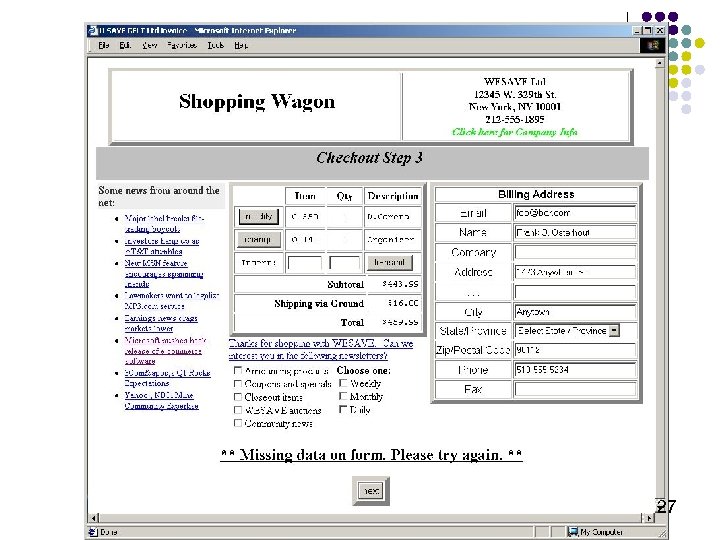This screenshot has width=720, height=540.
Task: Click the Billing Address header
Action: tap(536, 194)
